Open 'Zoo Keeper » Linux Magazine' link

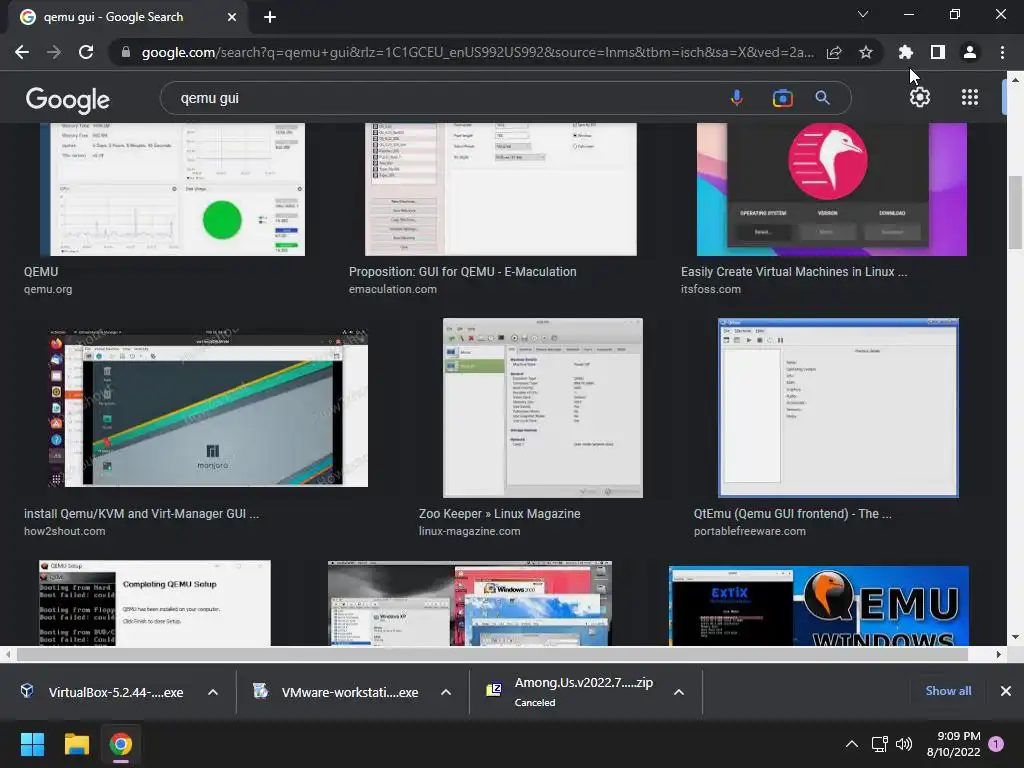pyautogui.click(x=500, y=514)
